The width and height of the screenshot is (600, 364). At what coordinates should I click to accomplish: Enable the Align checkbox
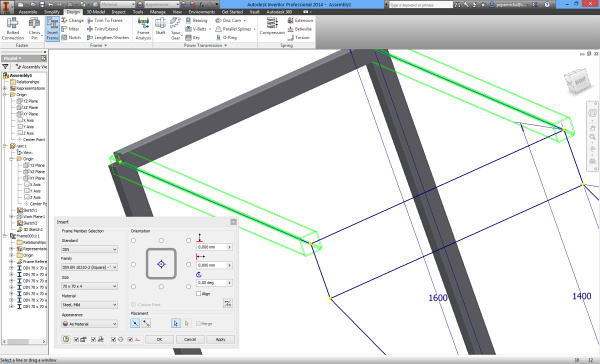tap(198, 294)
